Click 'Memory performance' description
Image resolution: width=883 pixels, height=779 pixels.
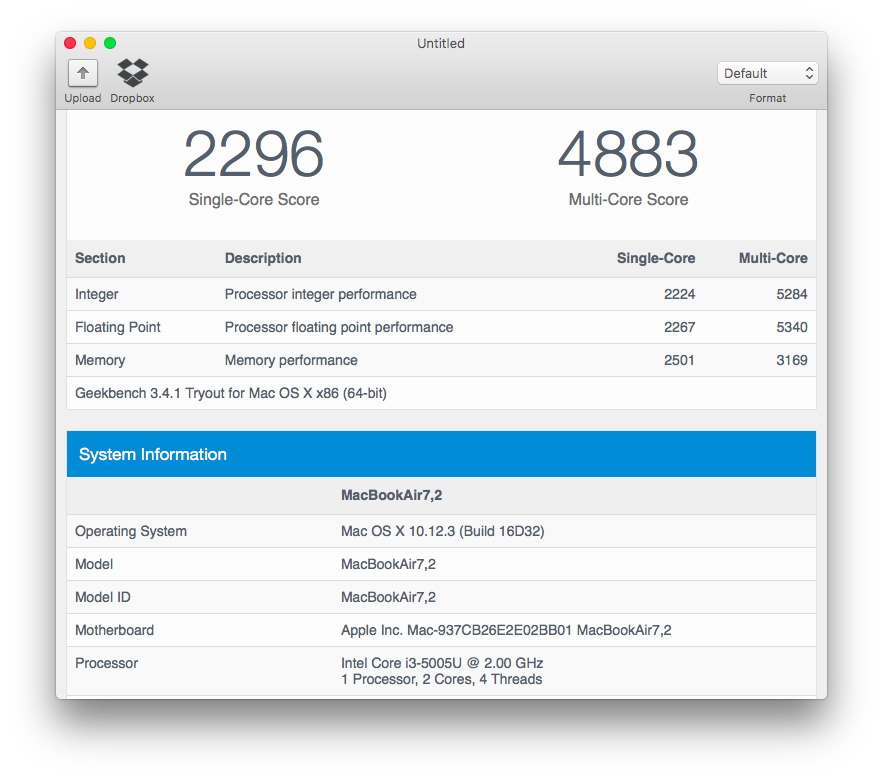(291, 360)
